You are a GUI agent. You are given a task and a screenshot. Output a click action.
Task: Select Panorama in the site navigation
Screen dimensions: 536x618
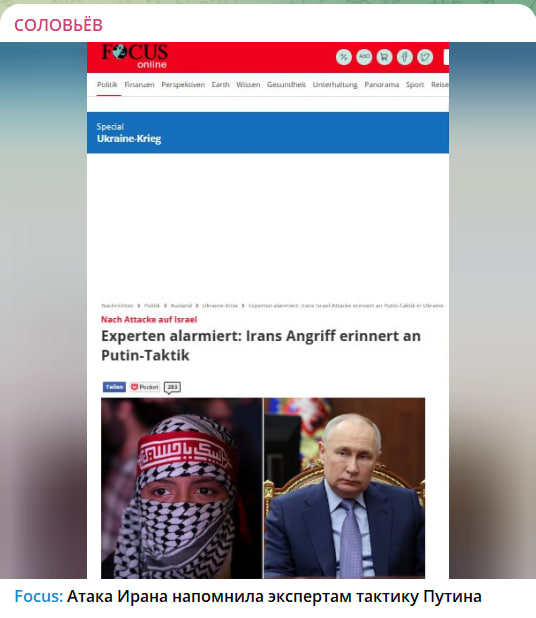pos(382,84)
